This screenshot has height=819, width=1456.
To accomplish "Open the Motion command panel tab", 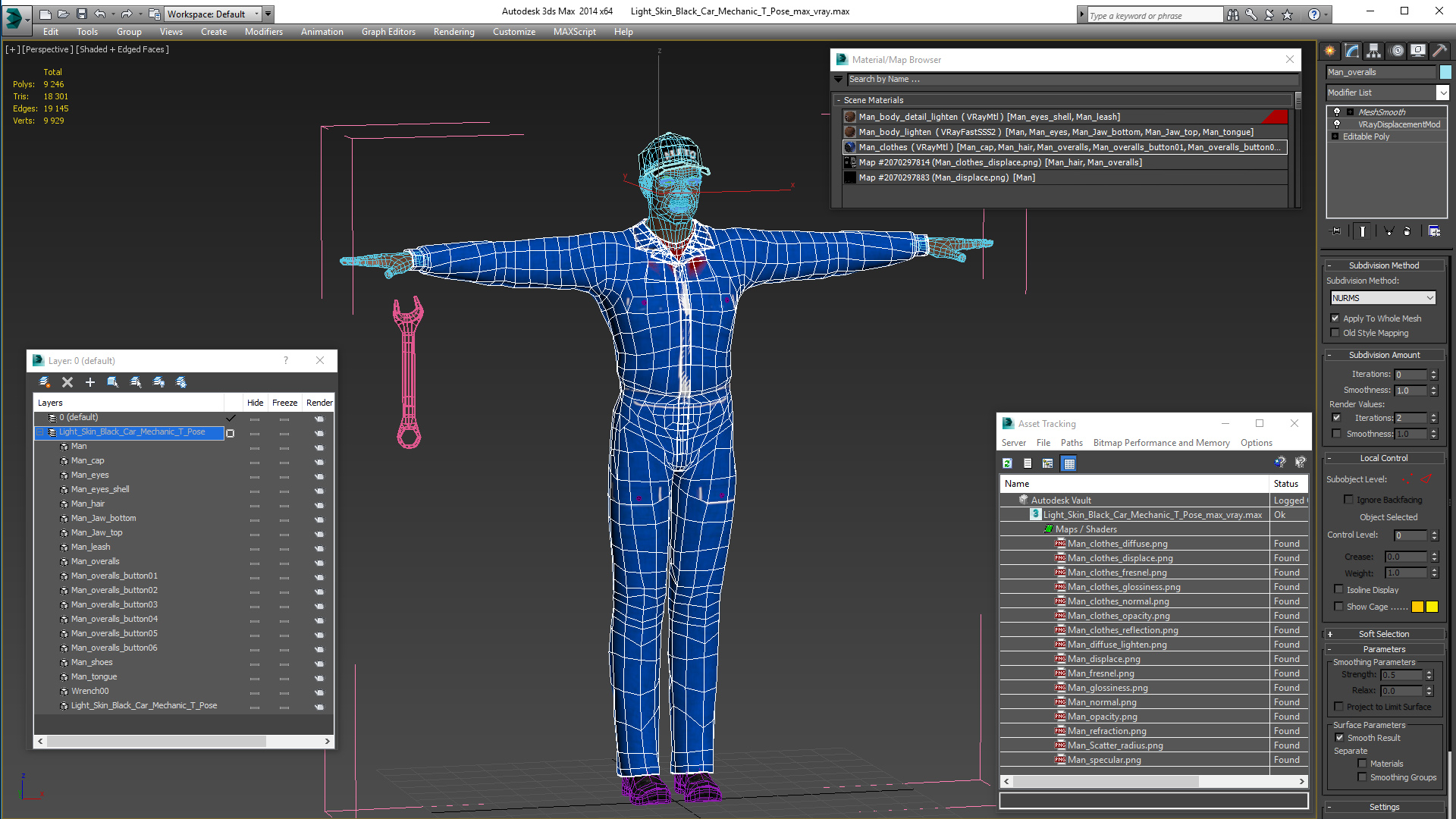I will pos(1396,51).
